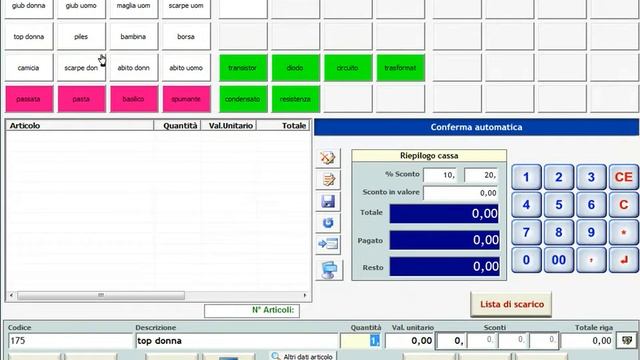Click the article list left scroll arrow
640x360 pixels.
click(x=11, y=295)
